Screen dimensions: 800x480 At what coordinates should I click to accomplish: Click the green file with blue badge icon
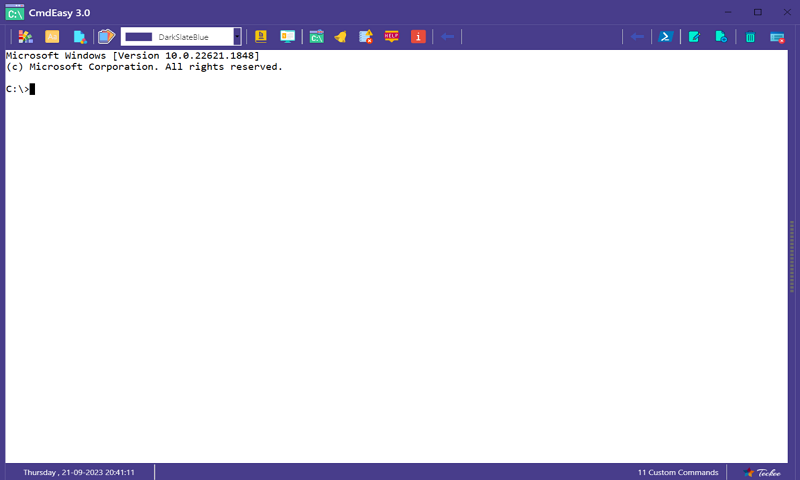(x=721, y=37)
